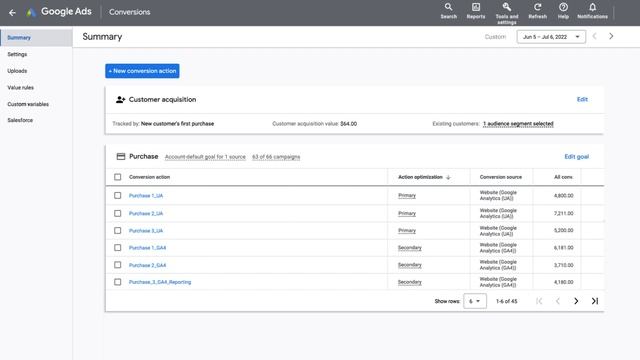640x360 pixels.
Task: Click the Conversions header title
Action: point(129,12)
